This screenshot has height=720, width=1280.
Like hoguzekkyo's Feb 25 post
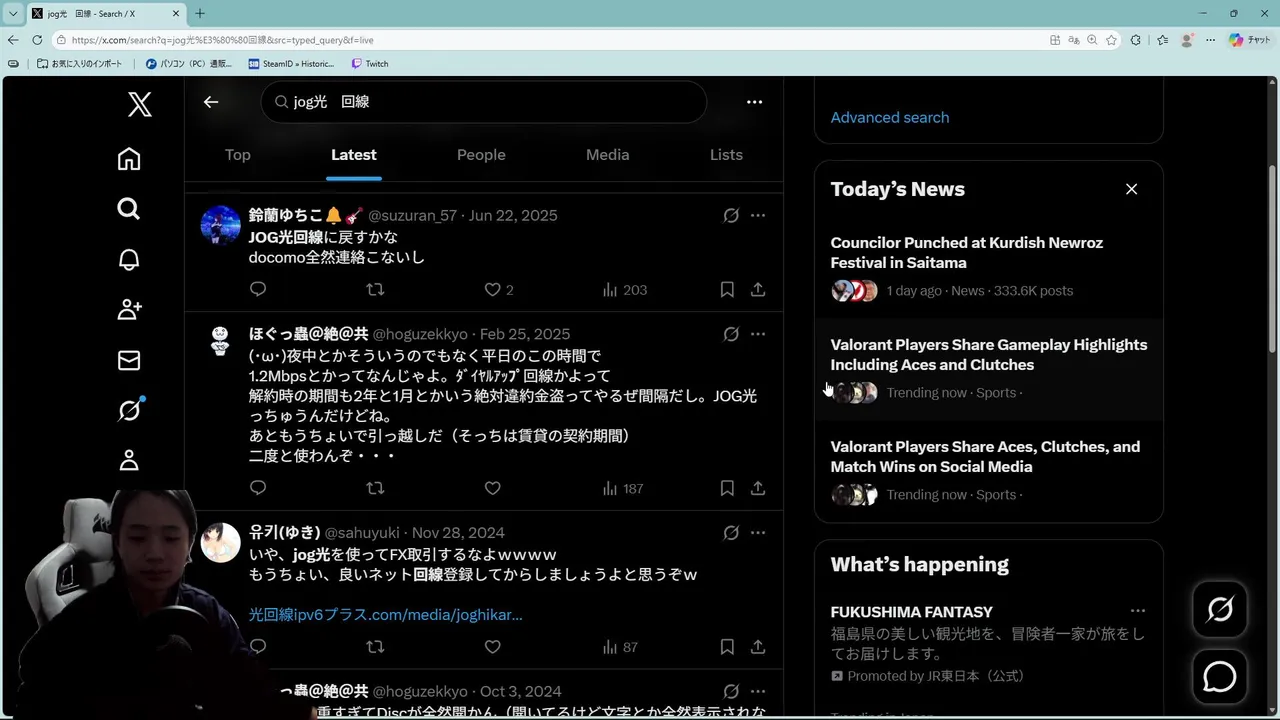[492, 488]
